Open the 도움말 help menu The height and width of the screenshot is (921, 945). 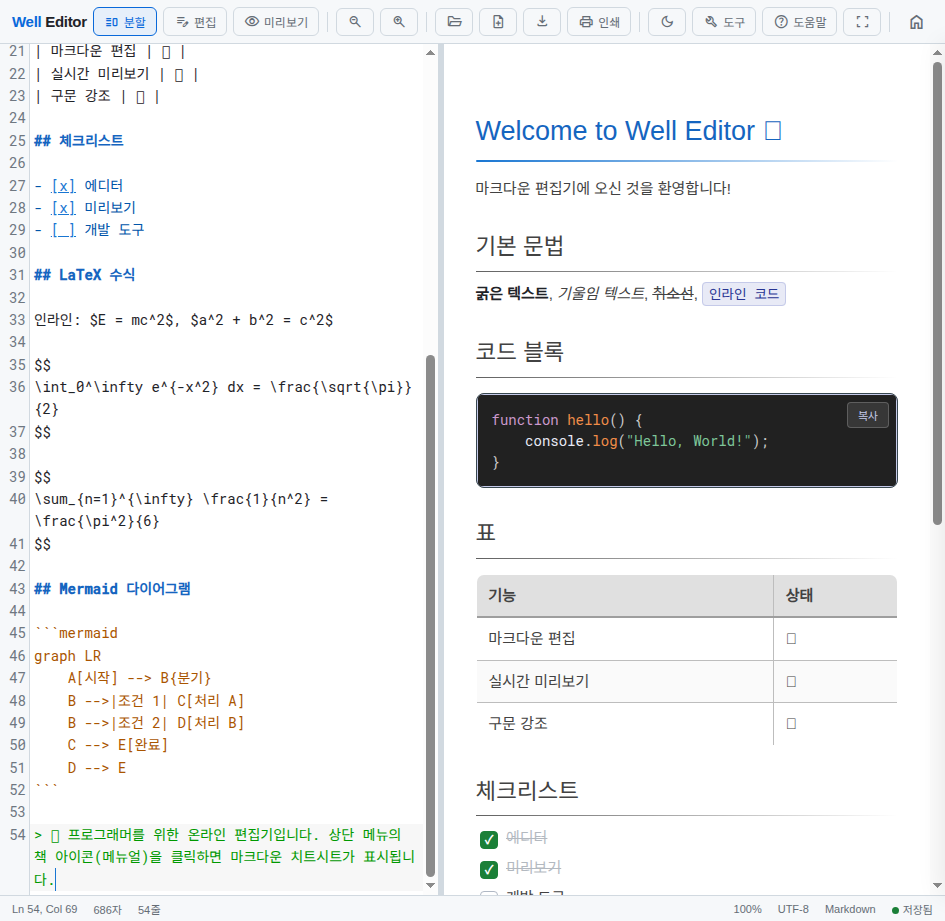[x=800, y=22]
